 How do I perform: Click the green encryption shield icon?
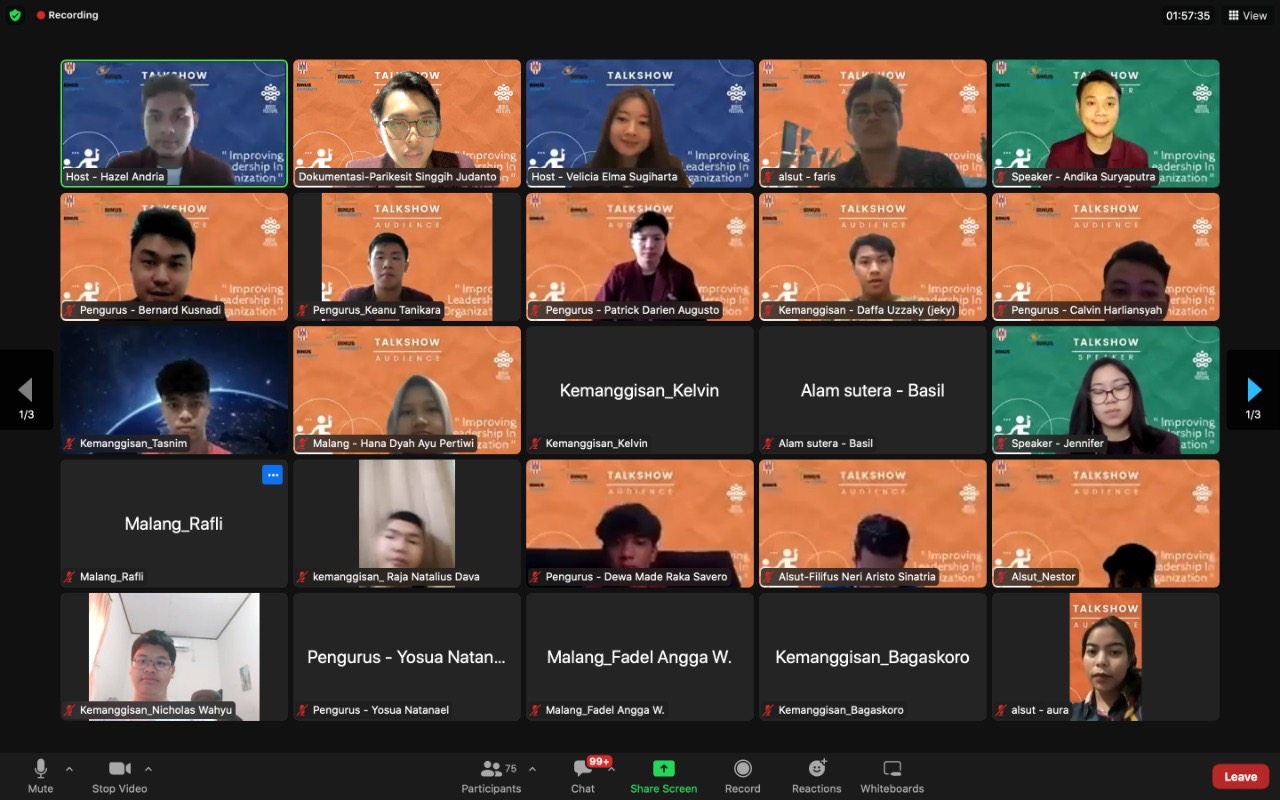(15, 15)
